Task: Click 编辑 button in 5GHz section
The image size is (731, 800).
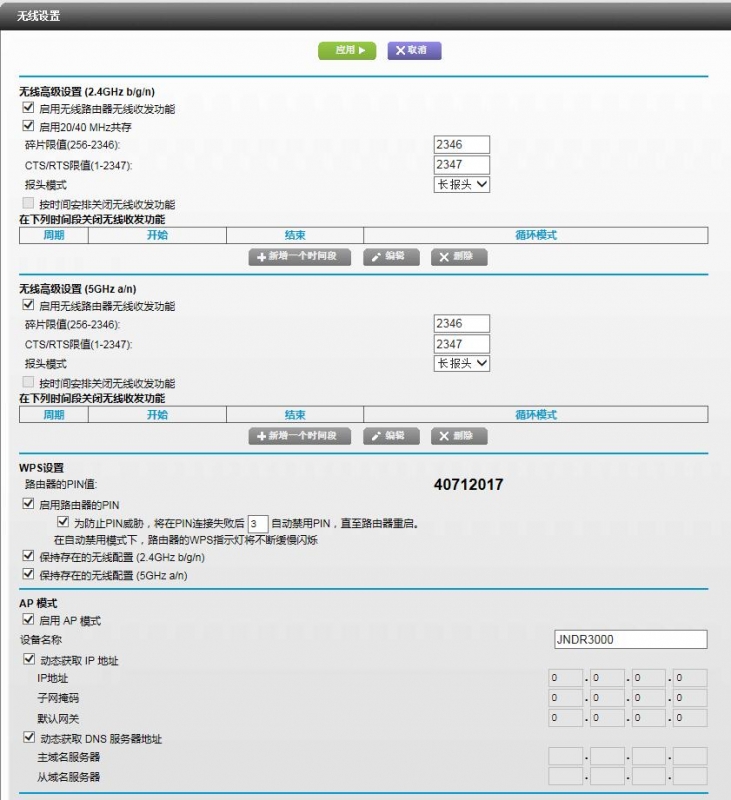Action: 391,436
